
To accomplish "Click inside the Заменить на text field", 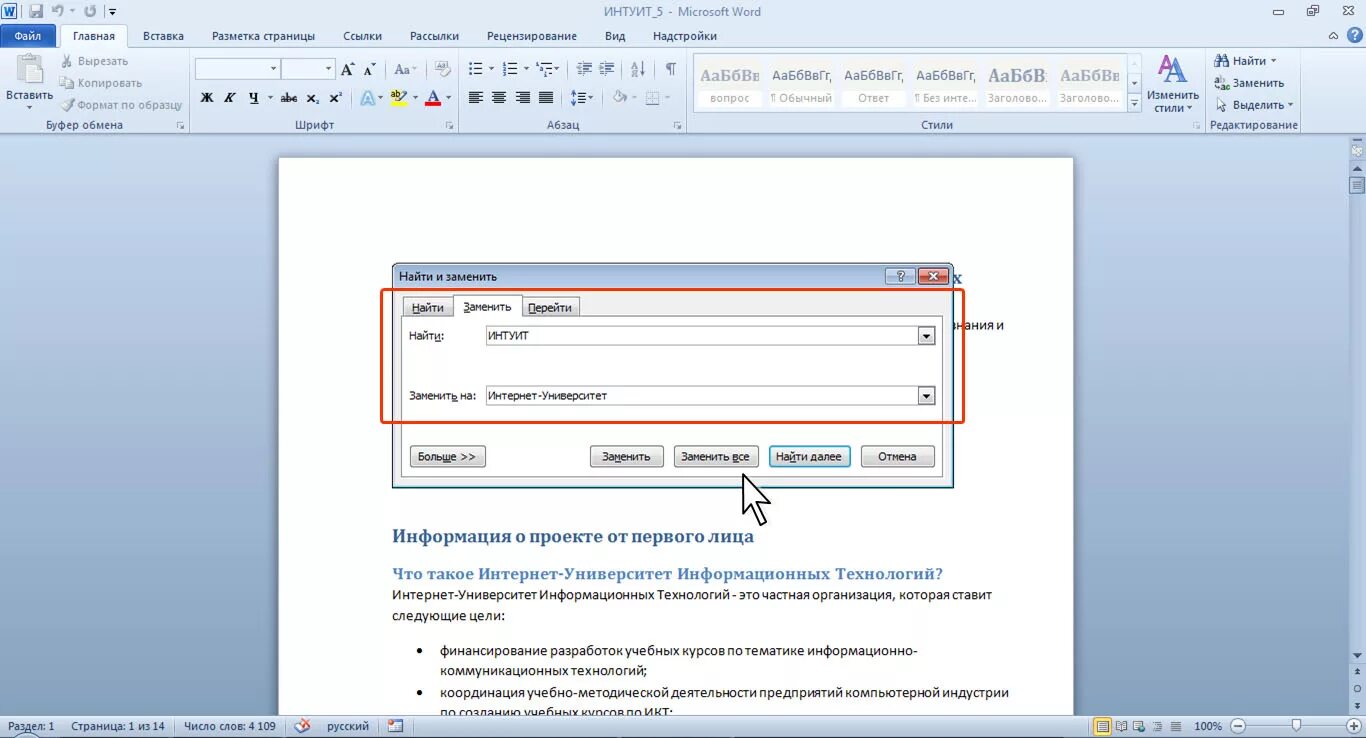I will [701, 396].
